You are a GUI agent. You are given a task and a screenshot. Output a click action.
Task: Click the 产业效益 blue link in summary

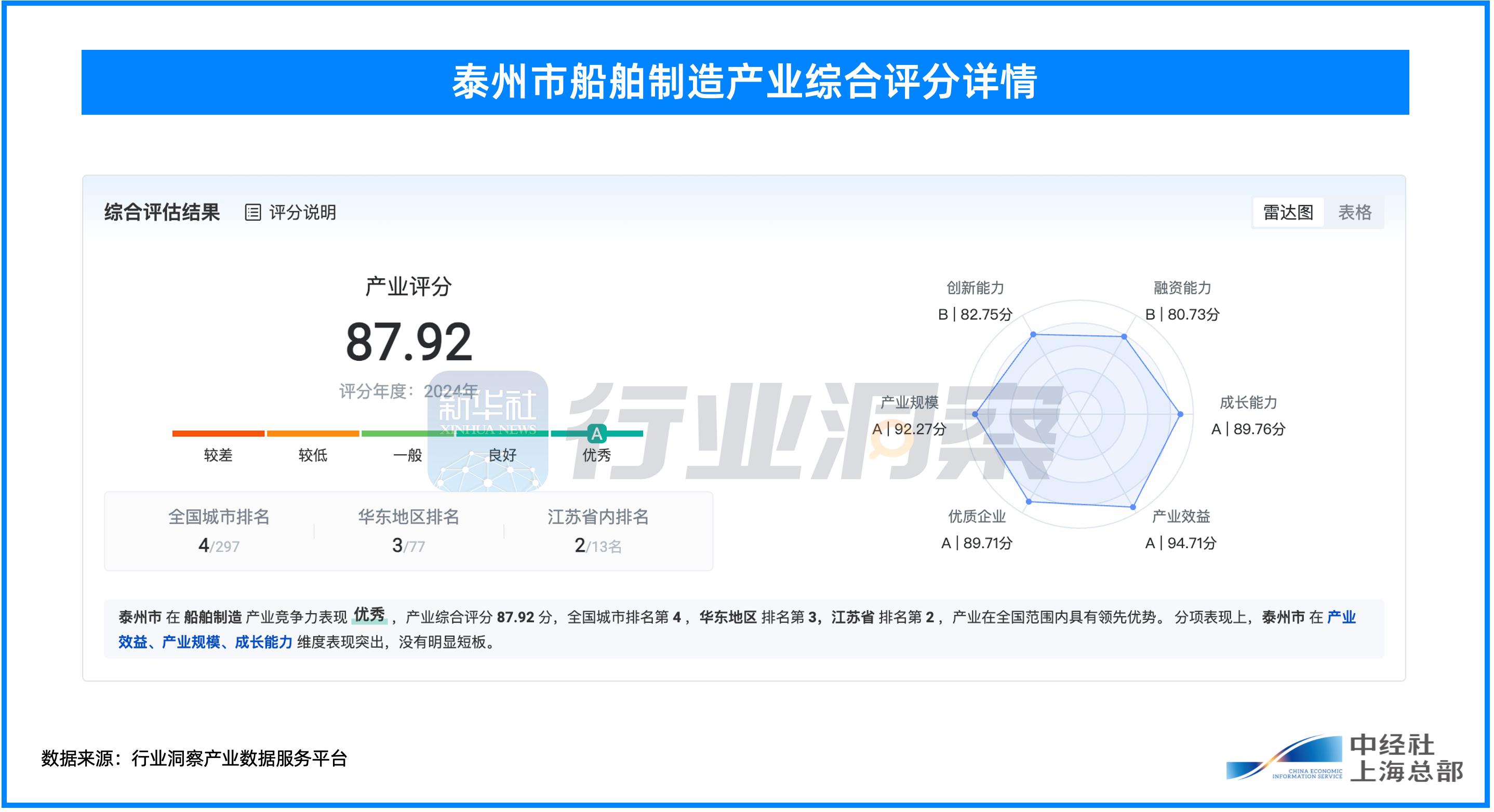pyautogui.click(x=1341, y=617)
